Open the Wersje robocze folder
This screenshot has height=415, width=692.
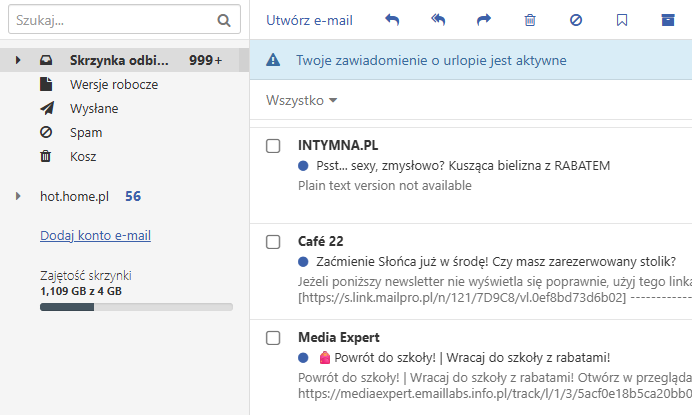[x=114, y=84]
